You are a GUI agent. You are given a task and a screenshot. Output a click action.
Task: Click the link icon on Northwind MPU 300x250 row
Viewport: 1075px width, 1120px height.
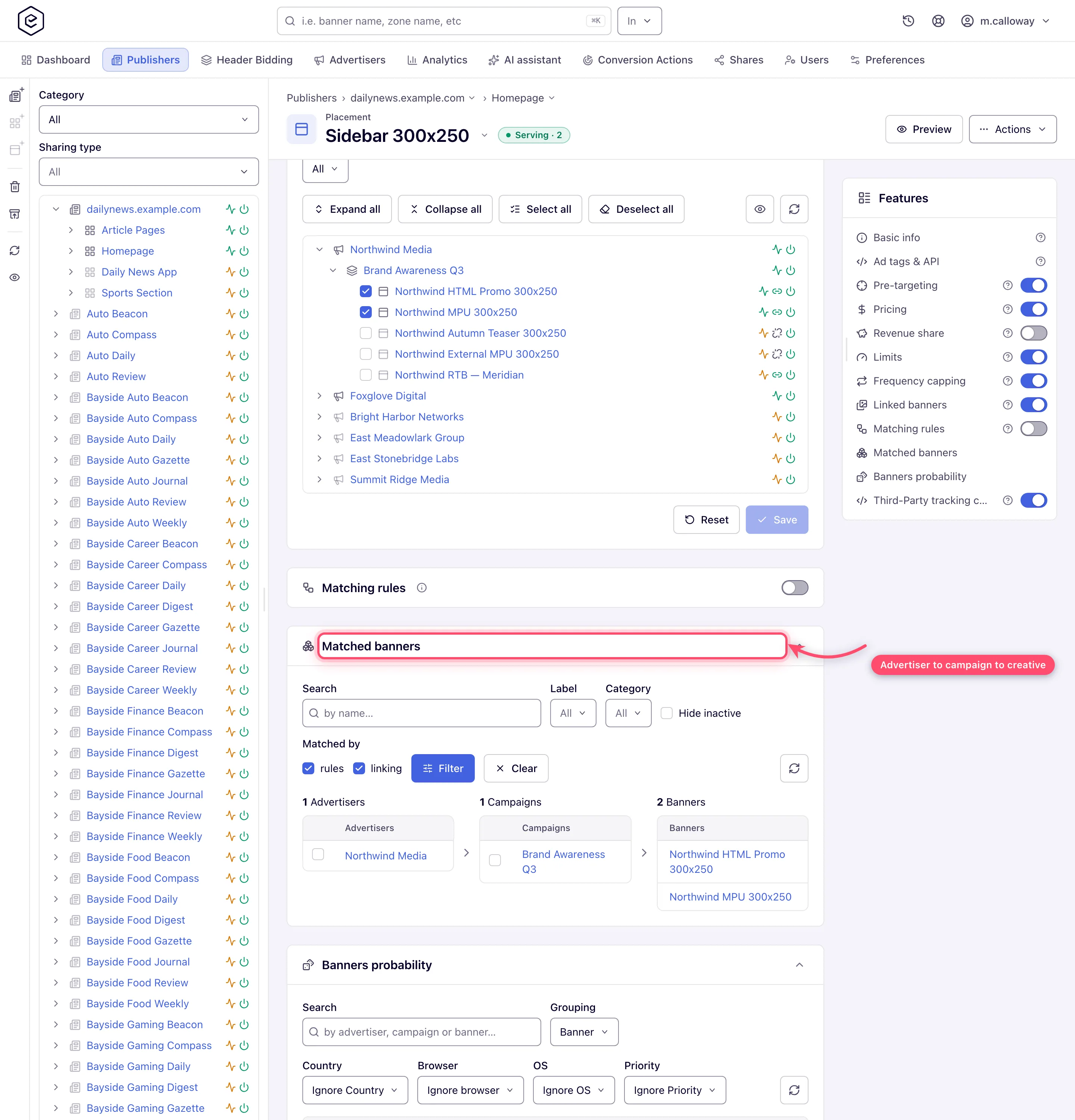pos(777,312)
